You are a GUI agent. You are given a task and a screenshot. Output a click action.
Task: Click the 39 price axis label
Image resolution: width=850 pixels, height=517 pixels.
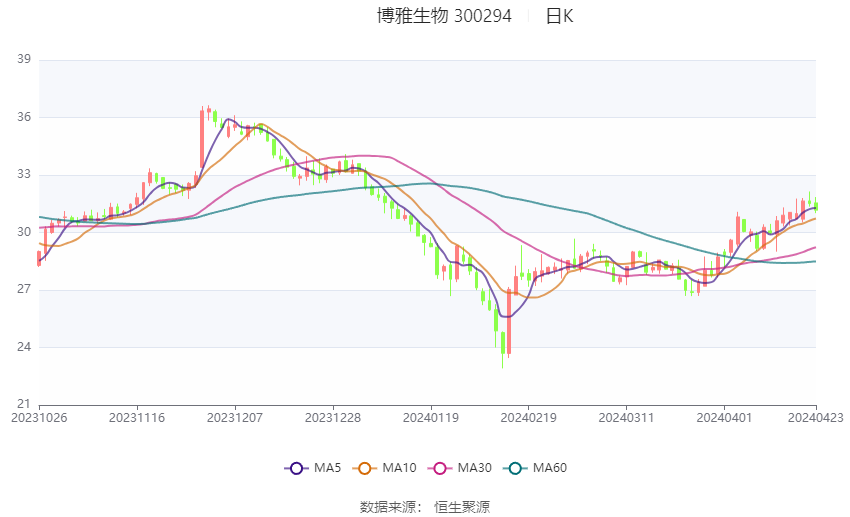coord(24,59)
